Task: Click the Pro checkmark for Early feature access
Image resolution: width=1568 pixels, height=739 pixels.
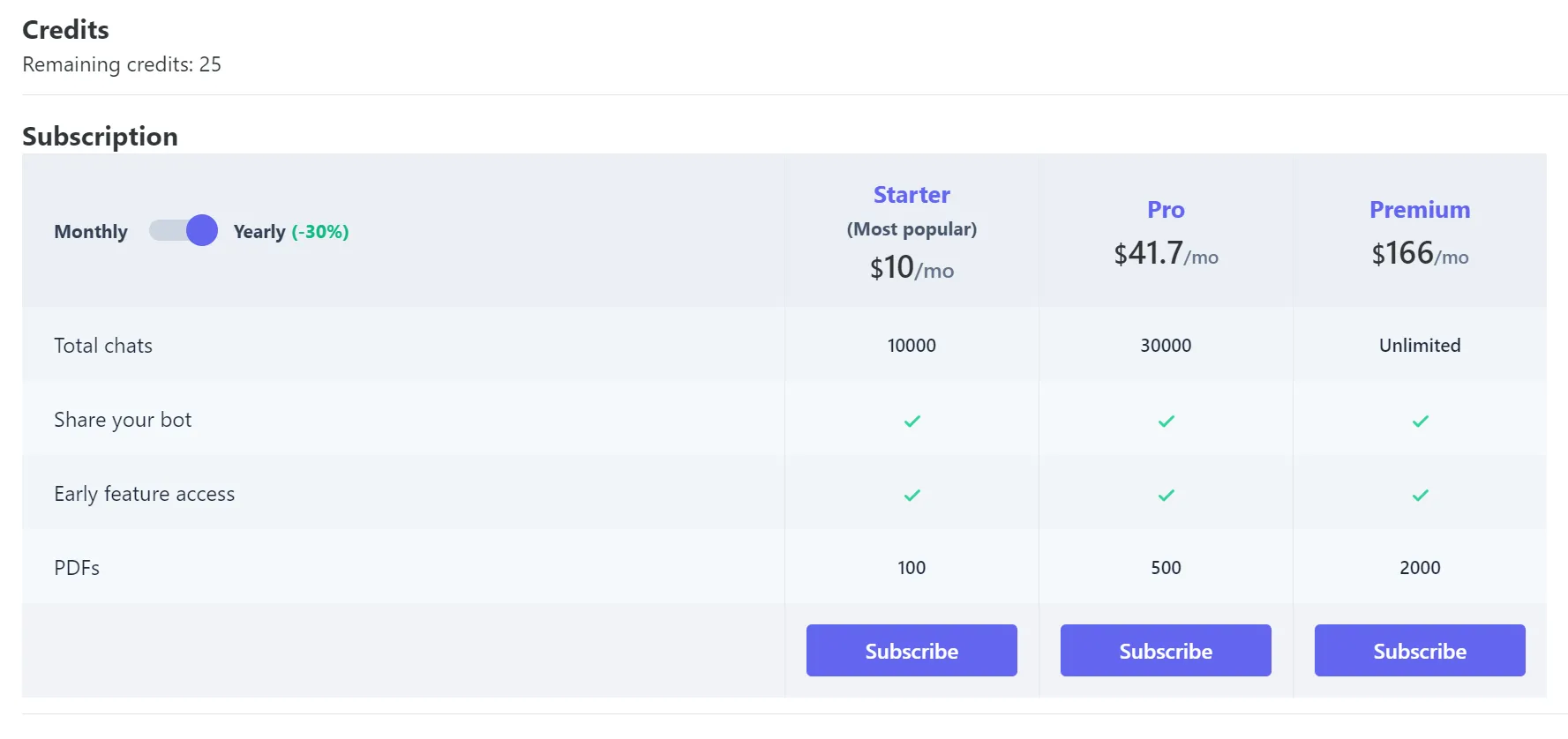Action: pyautogui.click(x=1166, y=495)
